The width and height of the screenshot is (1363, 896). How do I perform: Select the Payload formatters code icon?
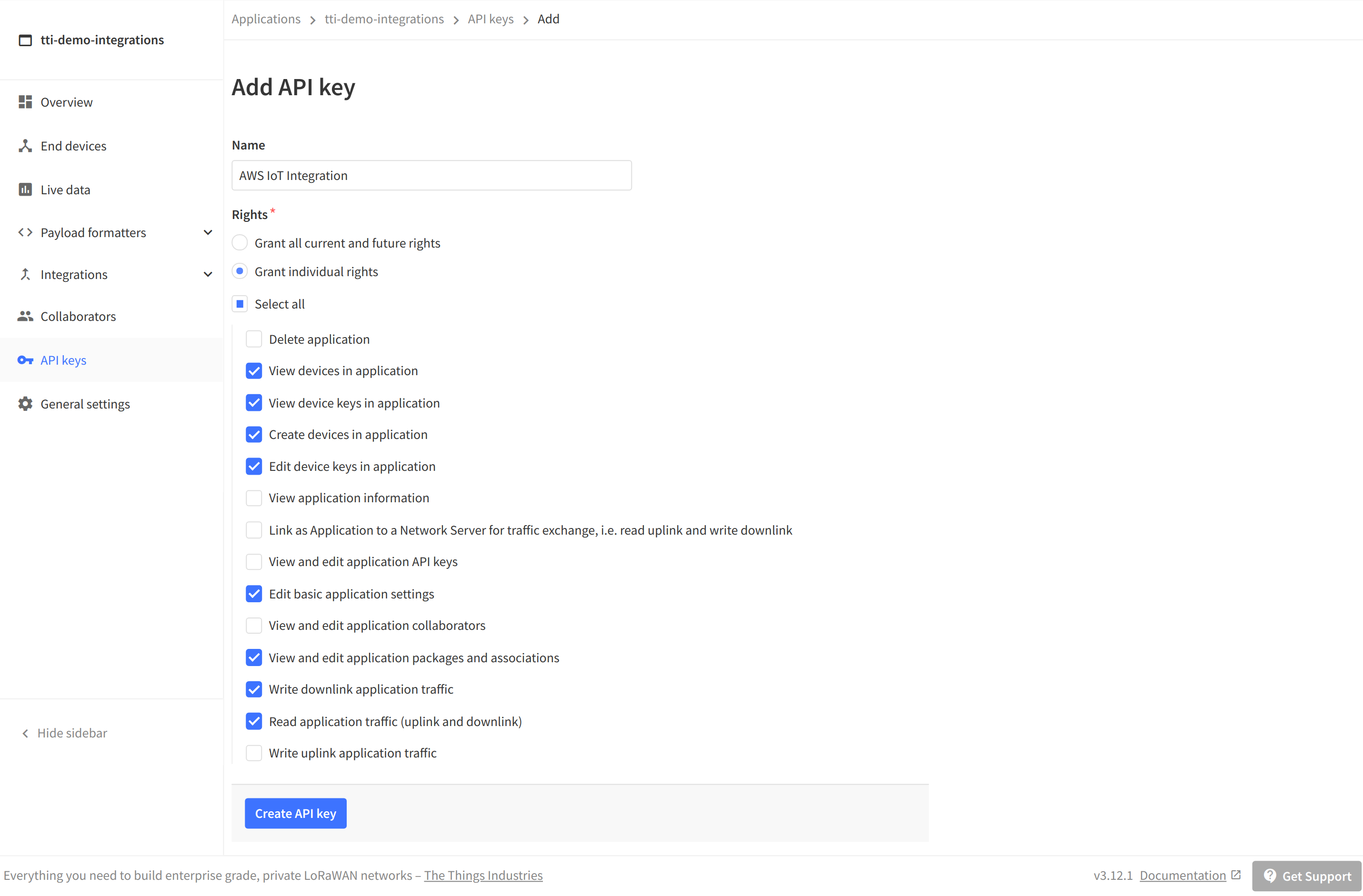coord(25,232)
